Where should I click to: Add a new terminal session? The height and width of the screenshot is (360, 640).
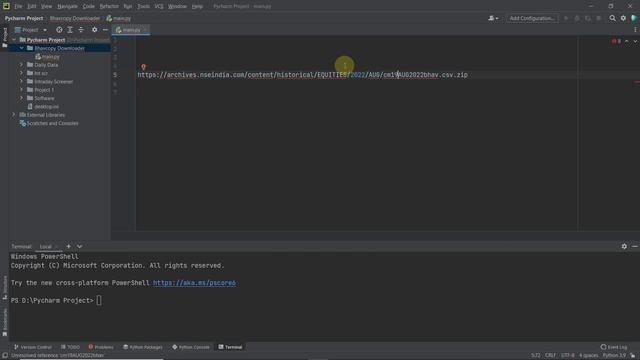tap(69, 247)
